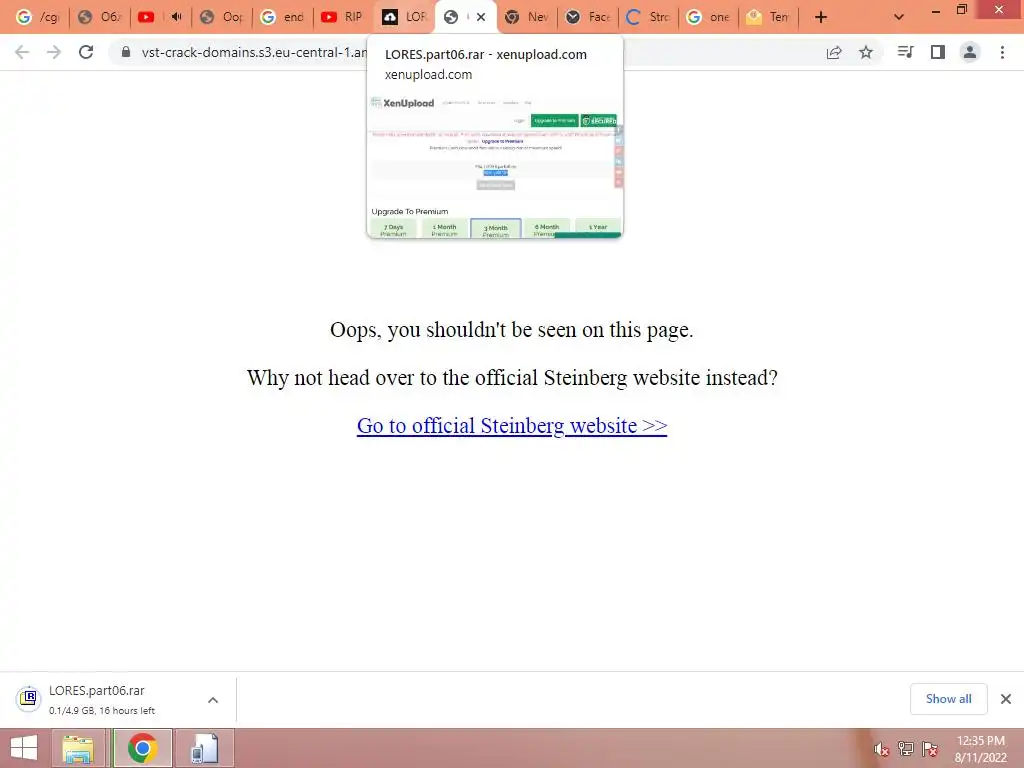Follow 'Go to official Steinberg website' link
The image size is (1024, 768).
[512, 425]
